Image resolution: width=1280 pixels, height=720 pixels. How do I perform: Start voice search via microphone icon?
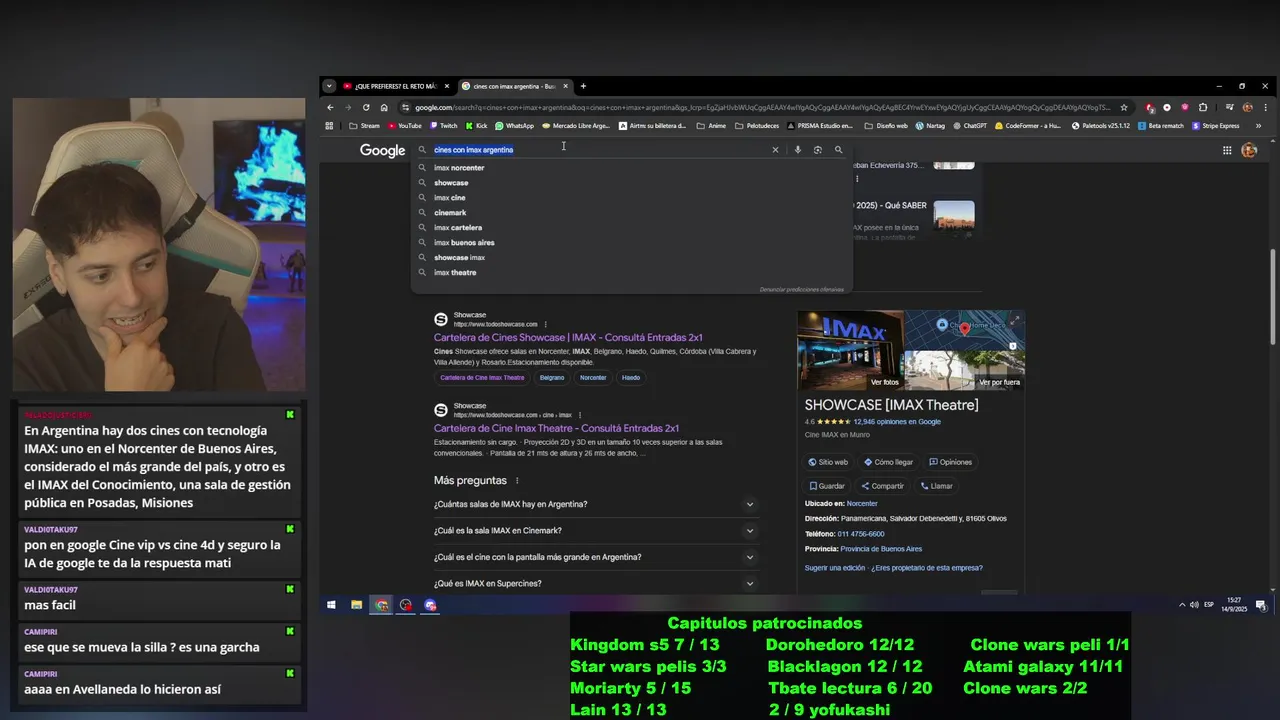pos(797,150)
